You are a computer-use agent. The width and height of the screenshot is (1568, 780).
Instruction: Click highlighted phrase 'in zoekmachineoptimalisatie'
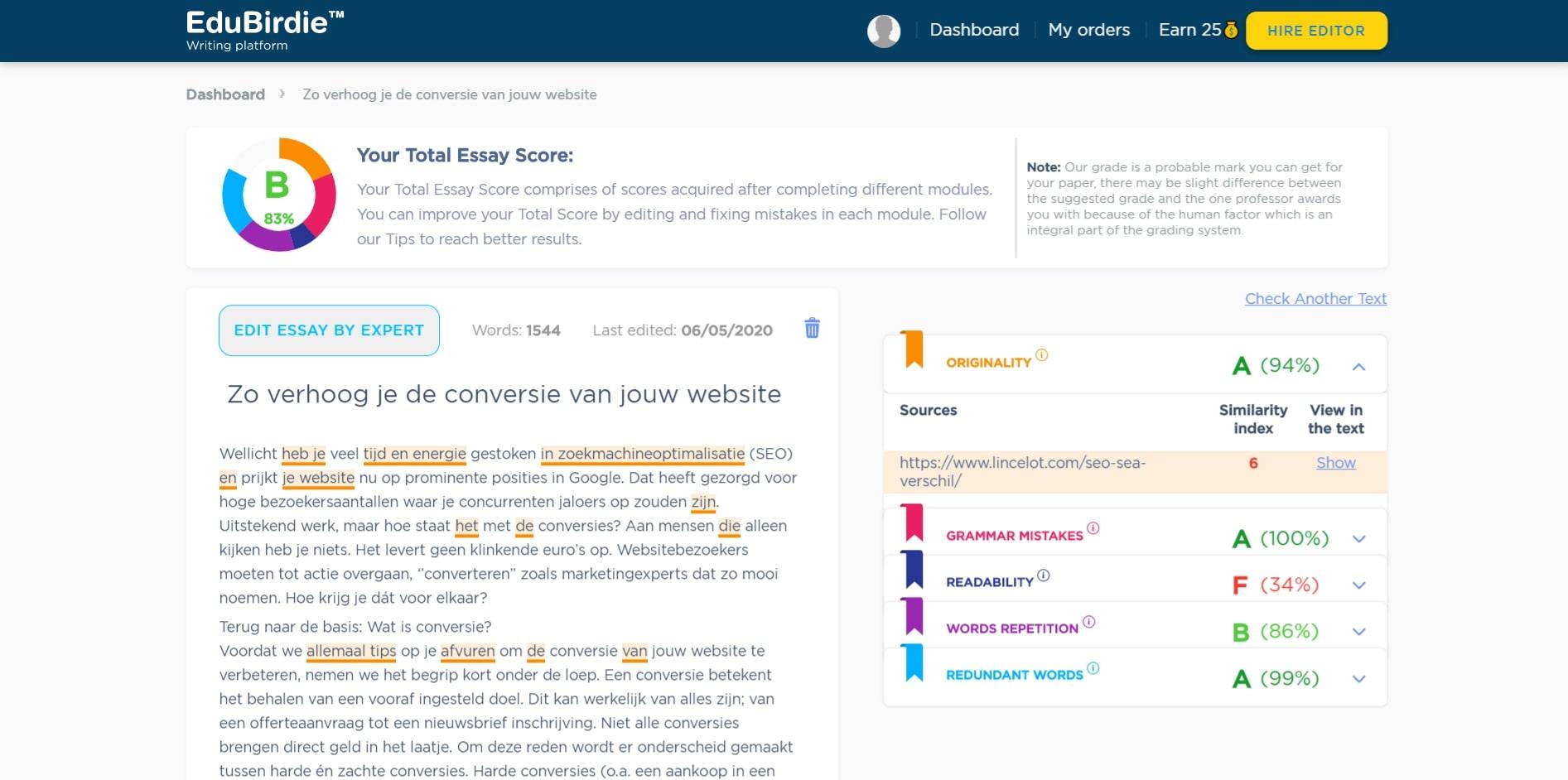coord(643,454)
